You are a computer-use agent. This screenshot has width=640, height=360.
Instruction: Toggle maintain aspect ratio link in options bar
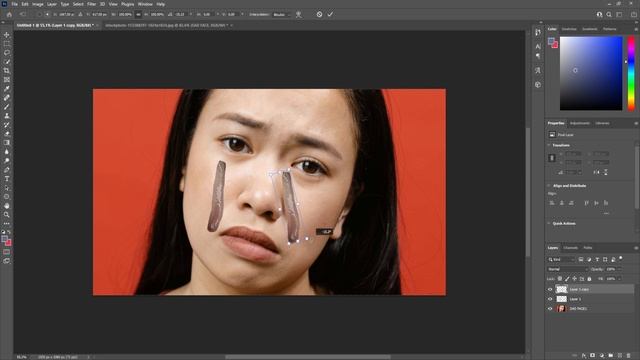pyautogui.click(x=138, y=14)
